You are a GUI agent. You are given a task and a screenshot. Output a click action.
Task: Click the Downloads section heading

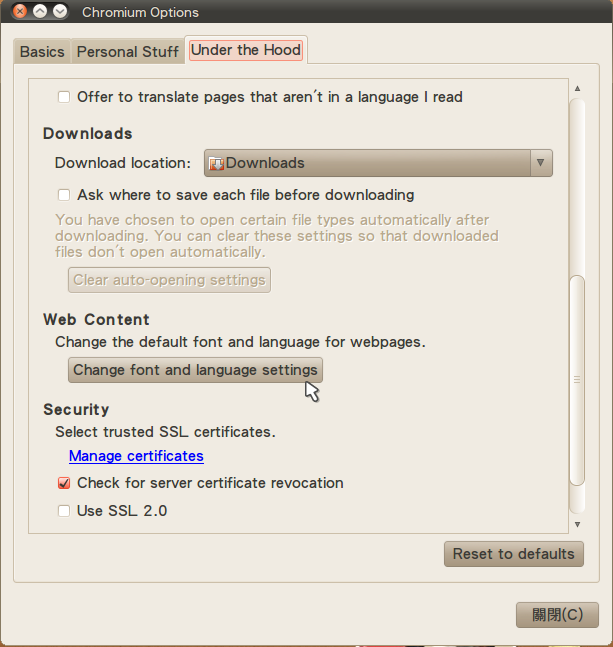[x=88, y=134]
